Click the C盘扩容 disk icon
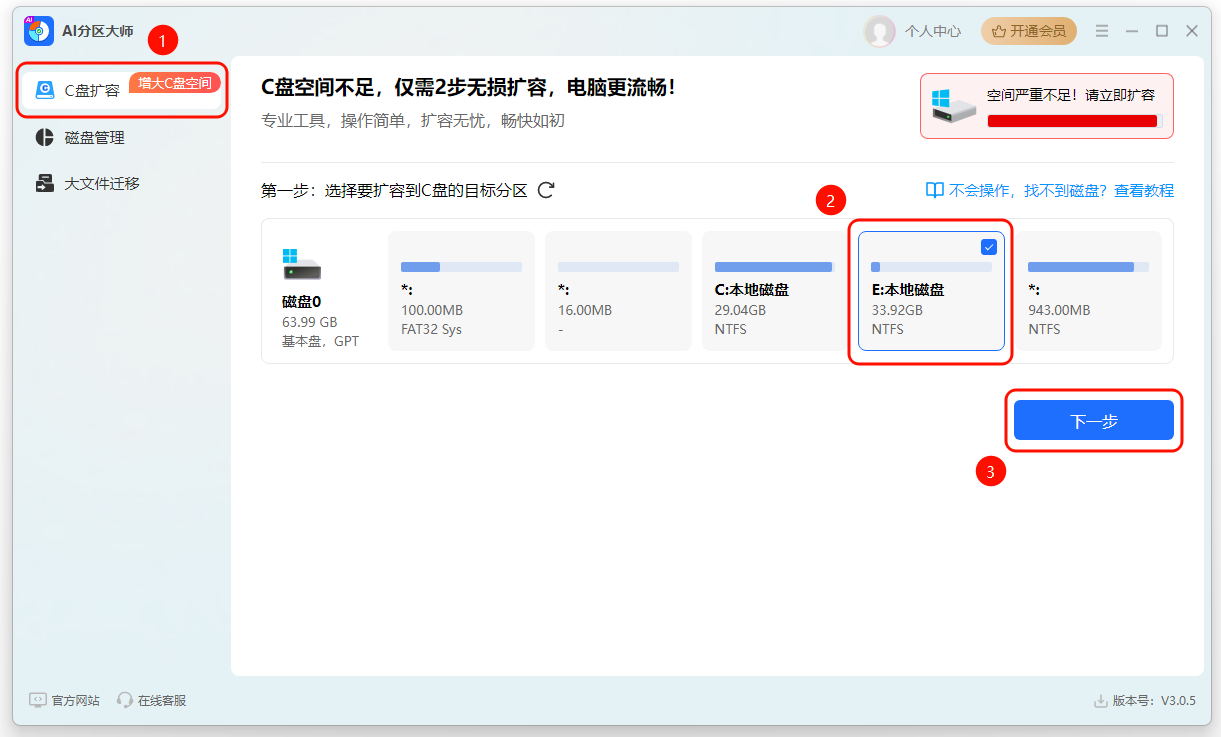1221x737 pixels. click(x=45, y=90)
